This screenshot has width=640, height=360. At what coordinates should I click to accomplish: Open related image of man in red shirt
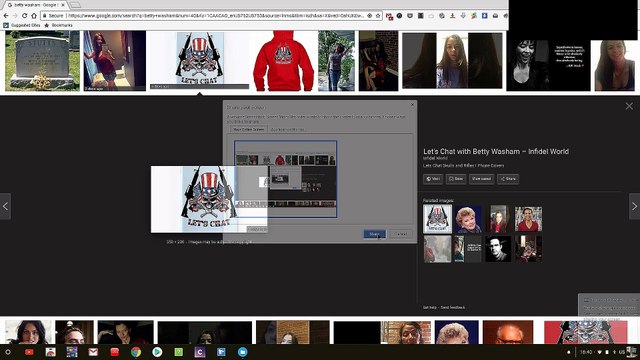click(528, 219)
